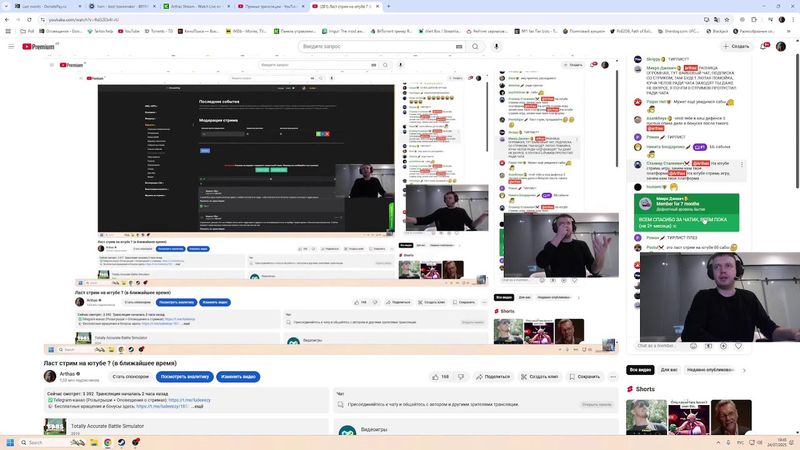
Task: Click the voice search microphone icon
Action: (495, 46)
